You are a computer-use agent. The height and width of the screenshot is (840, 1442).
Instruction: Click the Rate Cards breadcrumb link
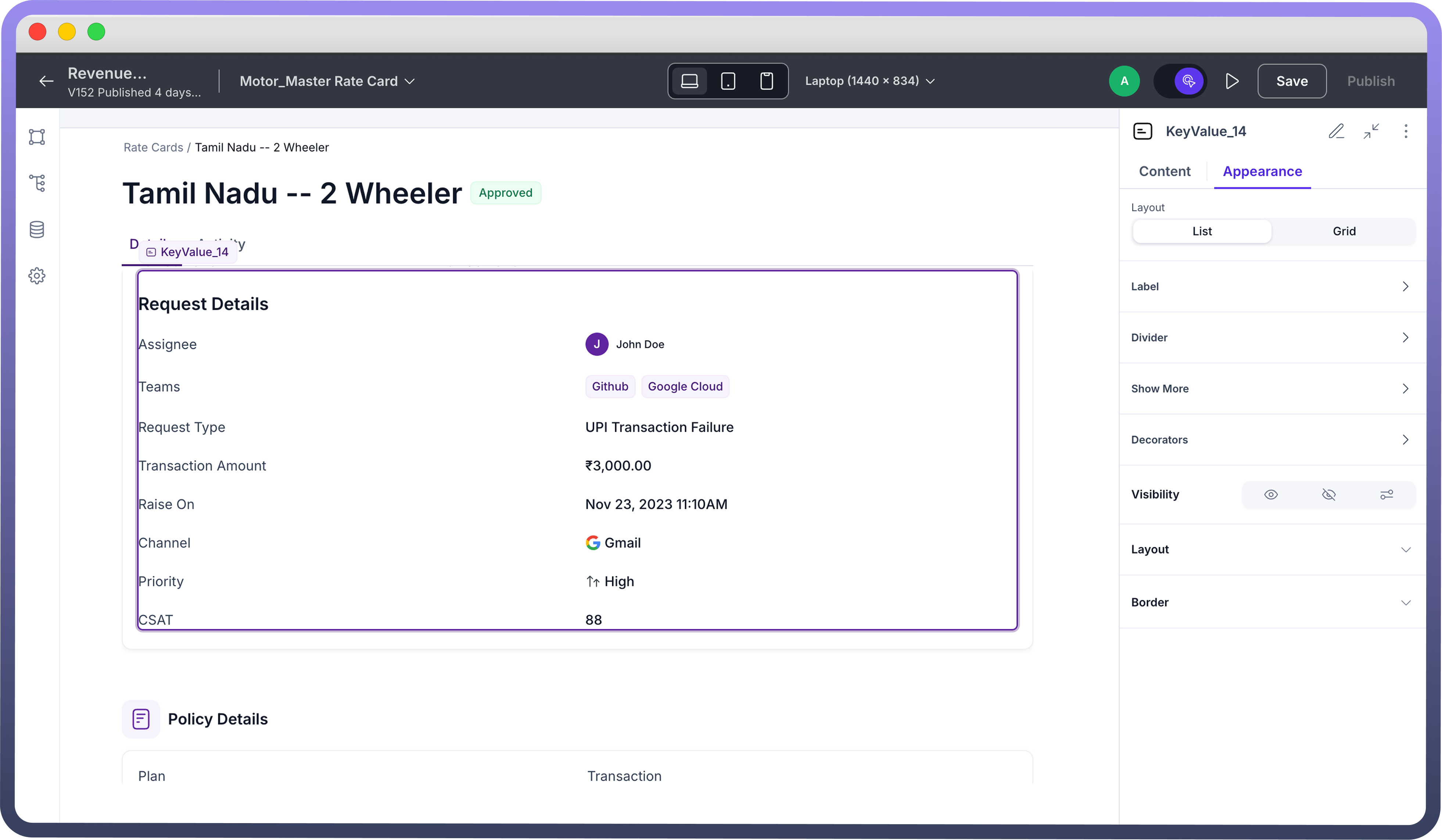(x=153, y=148)
